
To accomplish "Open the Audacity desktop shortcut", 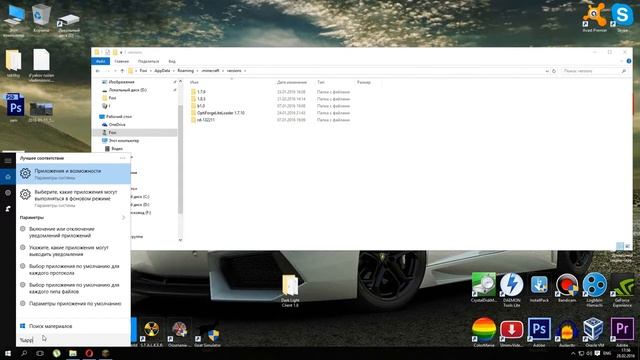I will (567, 332).
